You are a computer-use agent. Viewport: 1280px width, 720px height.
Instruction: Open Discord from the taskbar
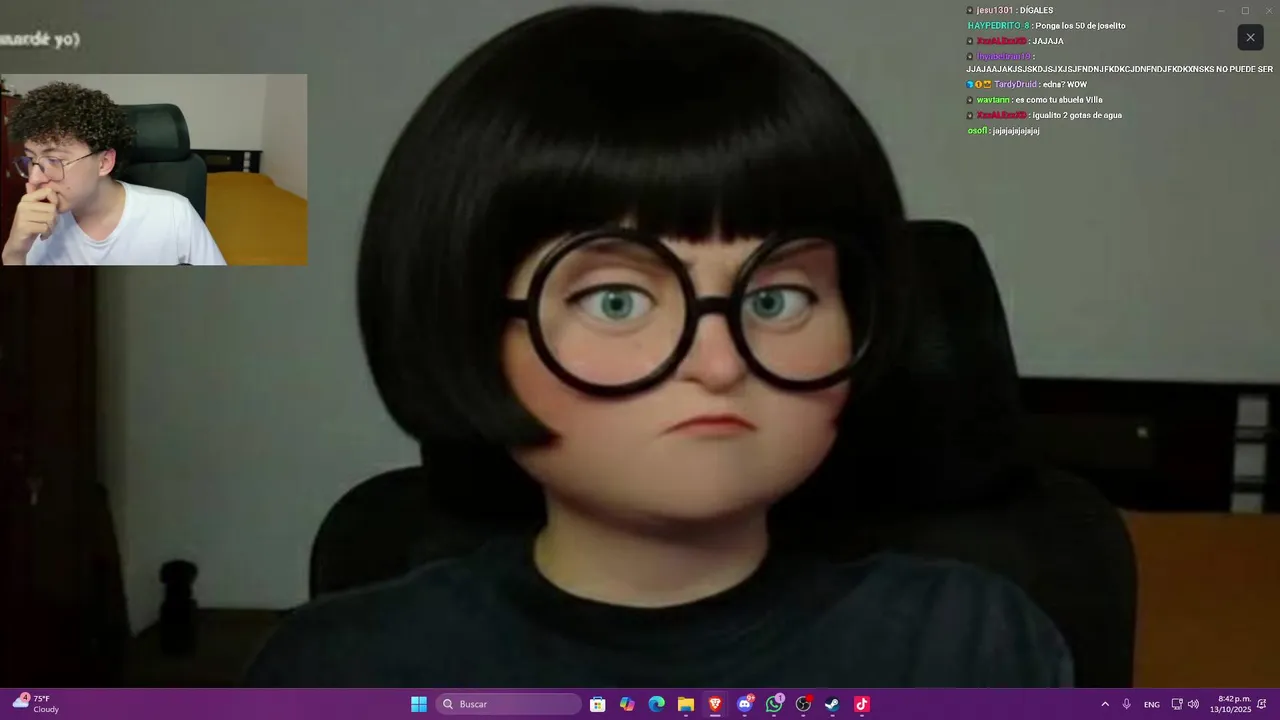coord(745,704)
